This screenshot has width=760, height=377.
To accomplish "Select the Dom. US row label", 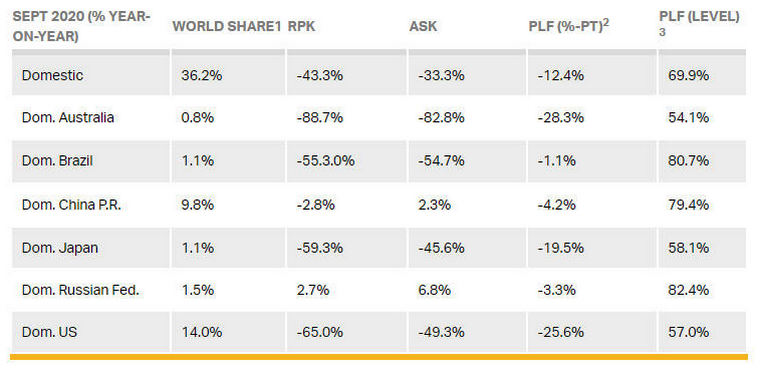I will (x=49, y=332).
